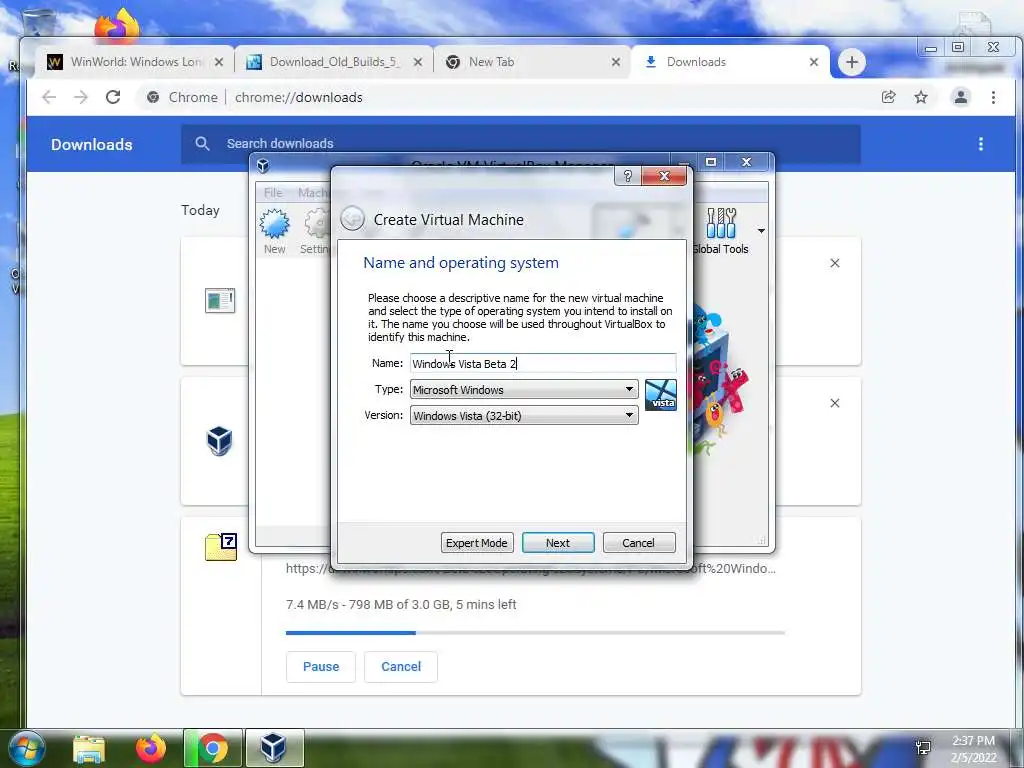Click the 7z archive download icon
1024x768 pixels.
[x=221, y=547]
